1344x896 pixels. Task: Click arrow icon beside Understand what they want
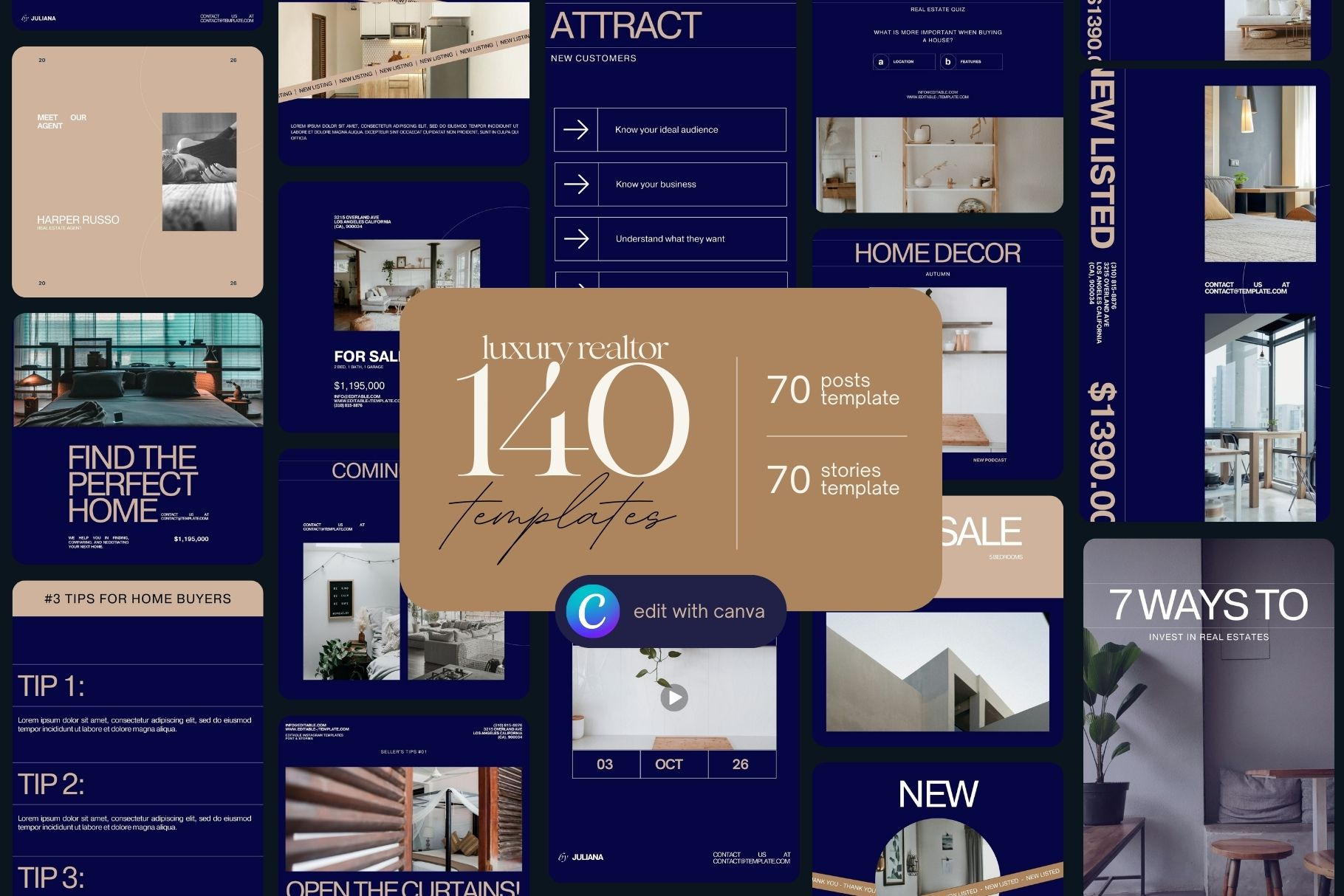point(576,239)
